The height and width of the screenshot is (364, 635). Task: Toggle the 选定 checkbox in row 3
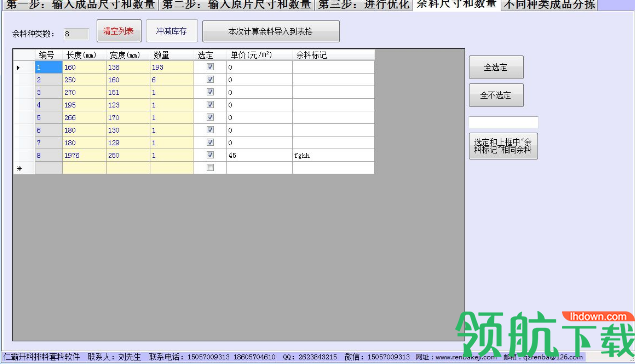pyautogui.click(x=210, y=92)
